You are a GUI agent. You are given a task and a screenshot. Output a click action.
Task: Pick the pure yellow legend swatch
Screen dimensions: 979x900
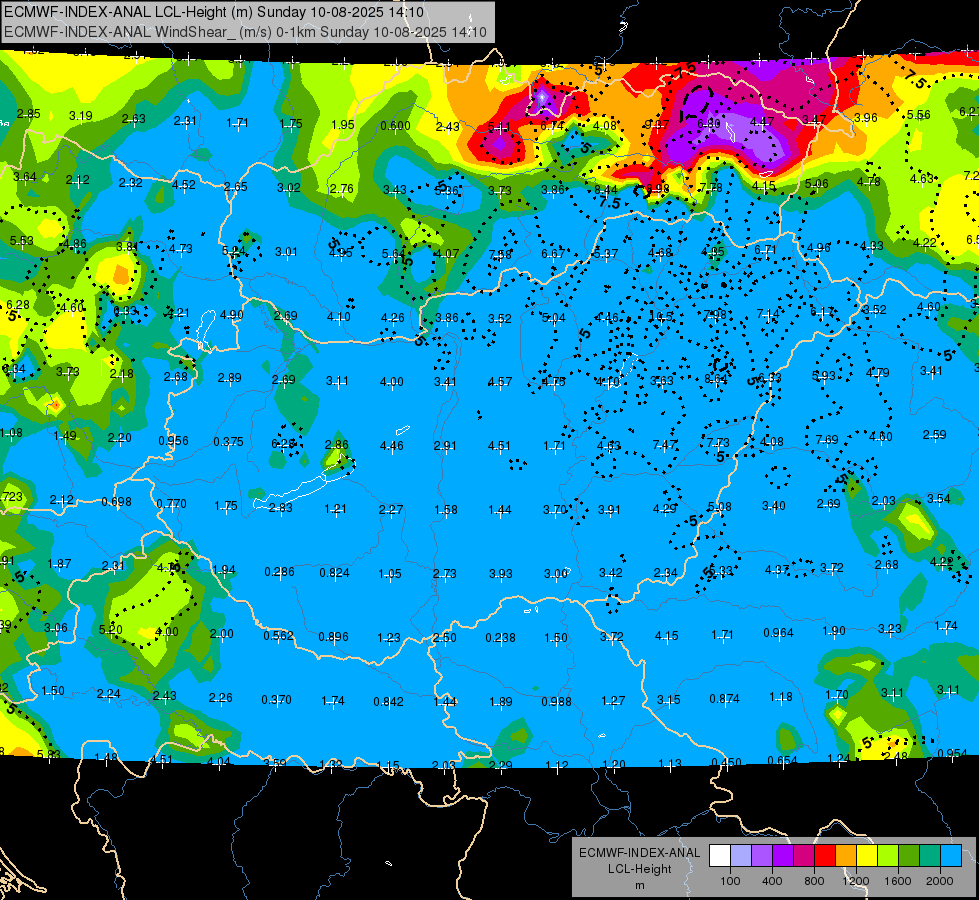[x=867, y=856]
